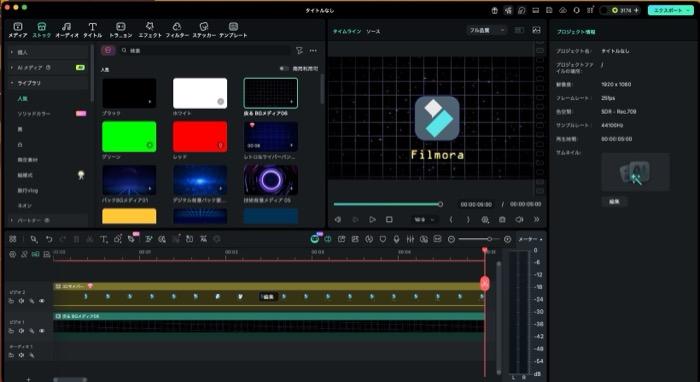Switch to the オーディオ audio tab
Viewport: 700px width, 382px height.
[x=67, y=30]
